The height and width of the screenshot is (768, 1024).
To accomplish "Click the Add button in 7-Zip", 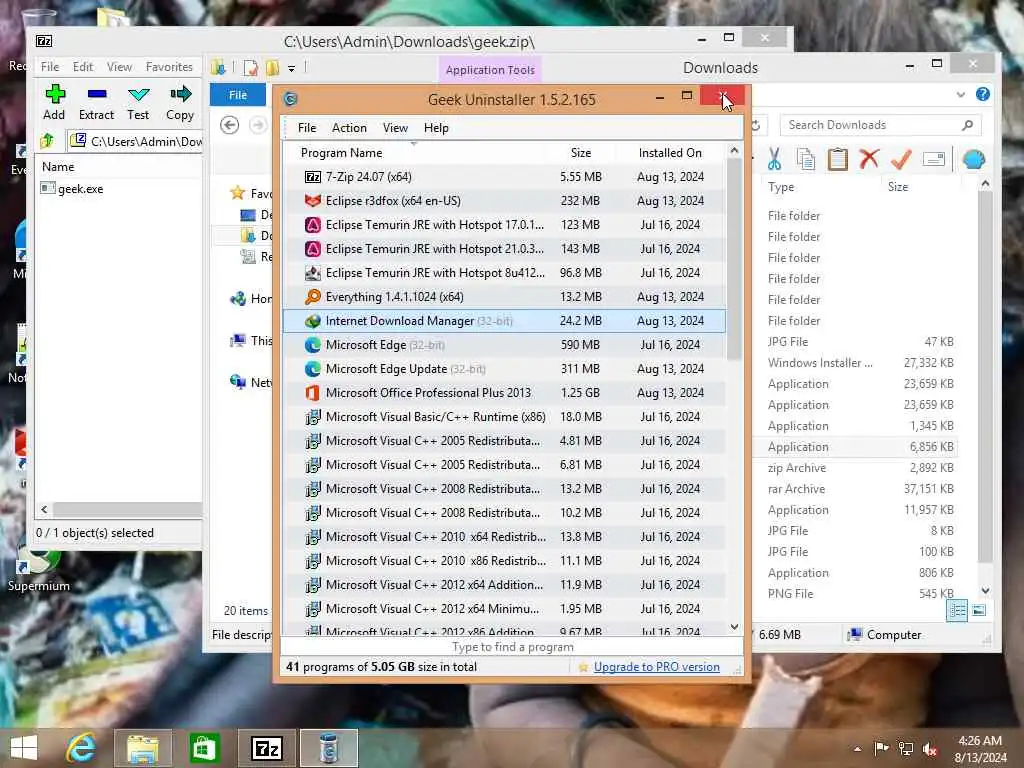I will (54, 103).
